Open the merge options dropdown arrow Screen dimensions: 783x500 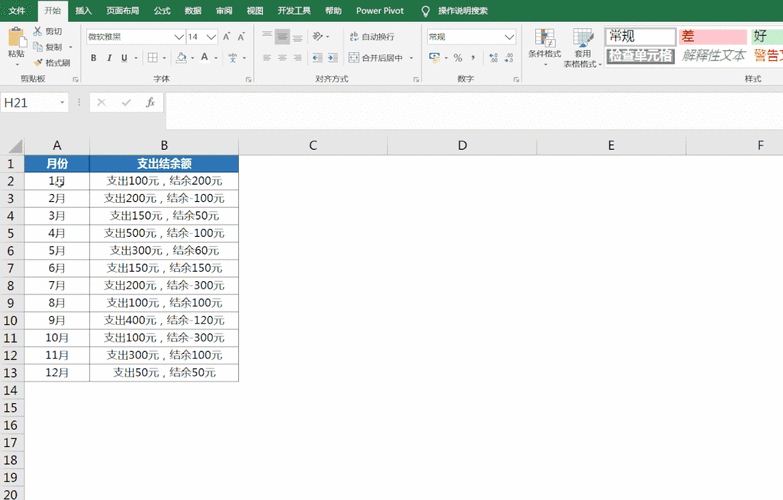coord(411,58)
